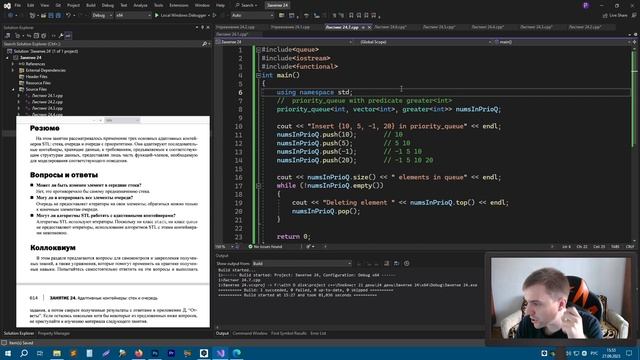Click the Undo toolbar icon
The width and height of the screenshot is (640, 360).
click(x=69, y=16)
